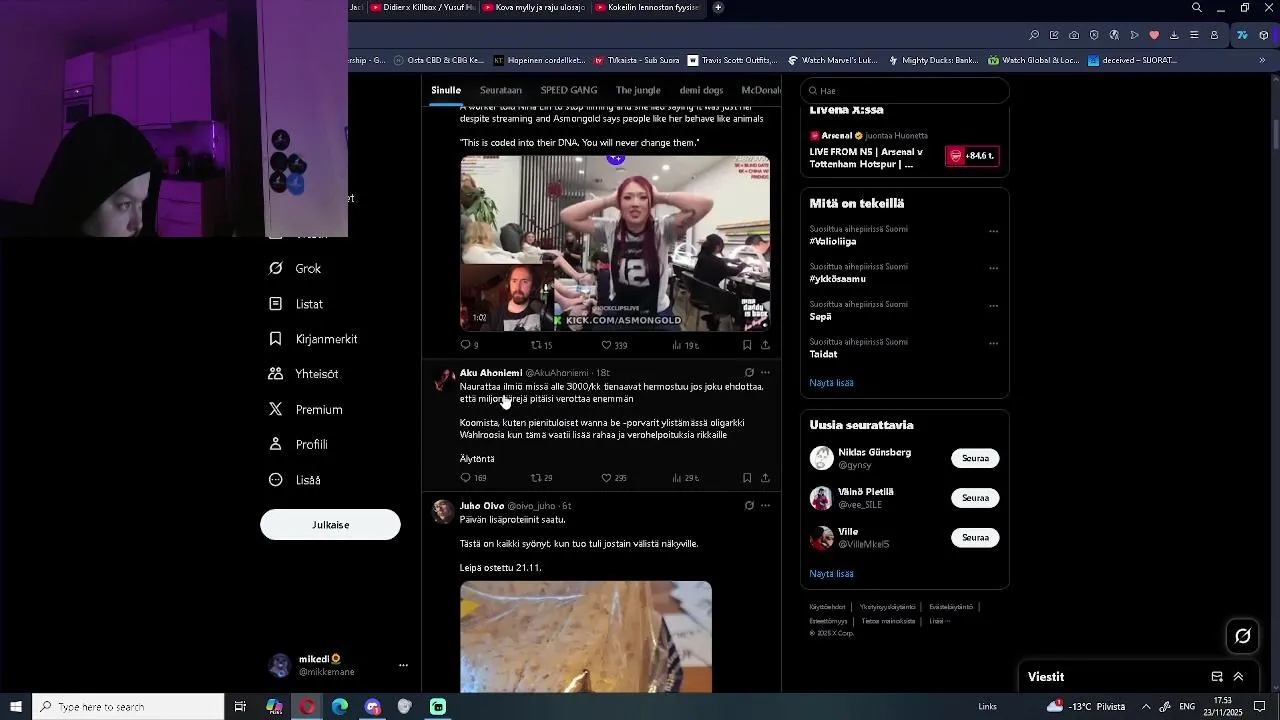
Task: Click Näytä lisää under trends
Action: coord(831,383)
